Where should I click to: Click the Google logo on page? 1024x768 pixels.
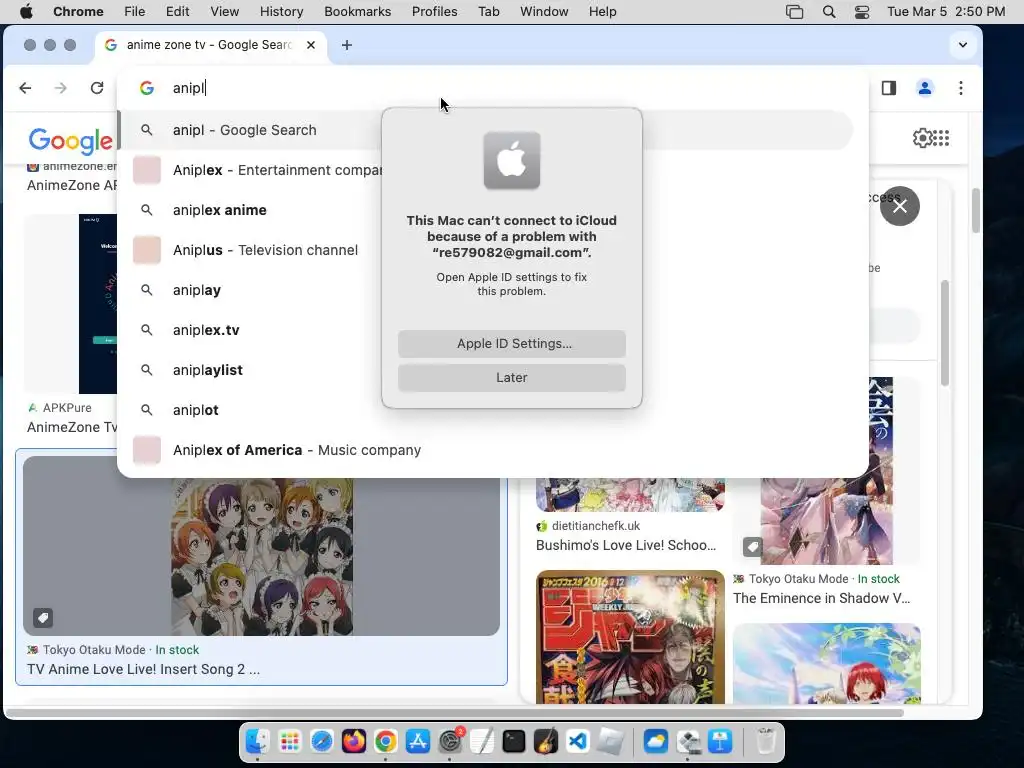click(71, 140)
